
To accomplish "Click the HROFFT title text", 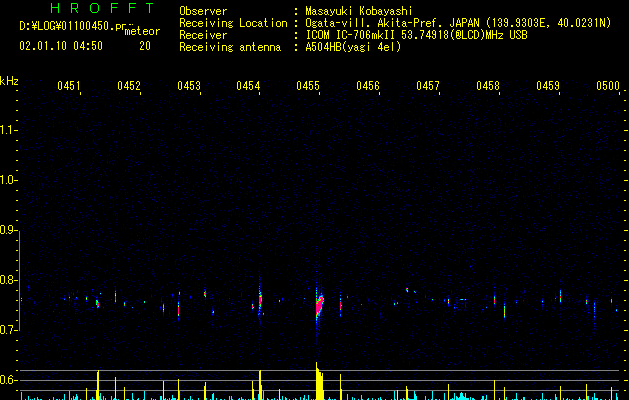I will pos(102,8).
